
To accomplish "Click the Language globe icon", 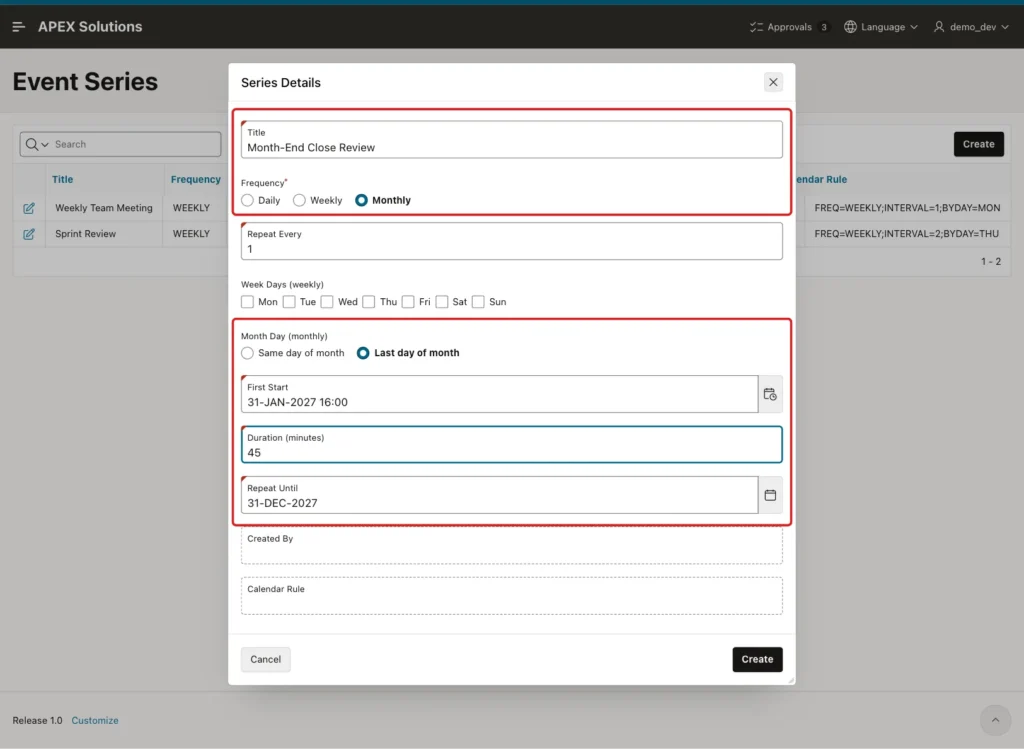I will click(850, 27).
